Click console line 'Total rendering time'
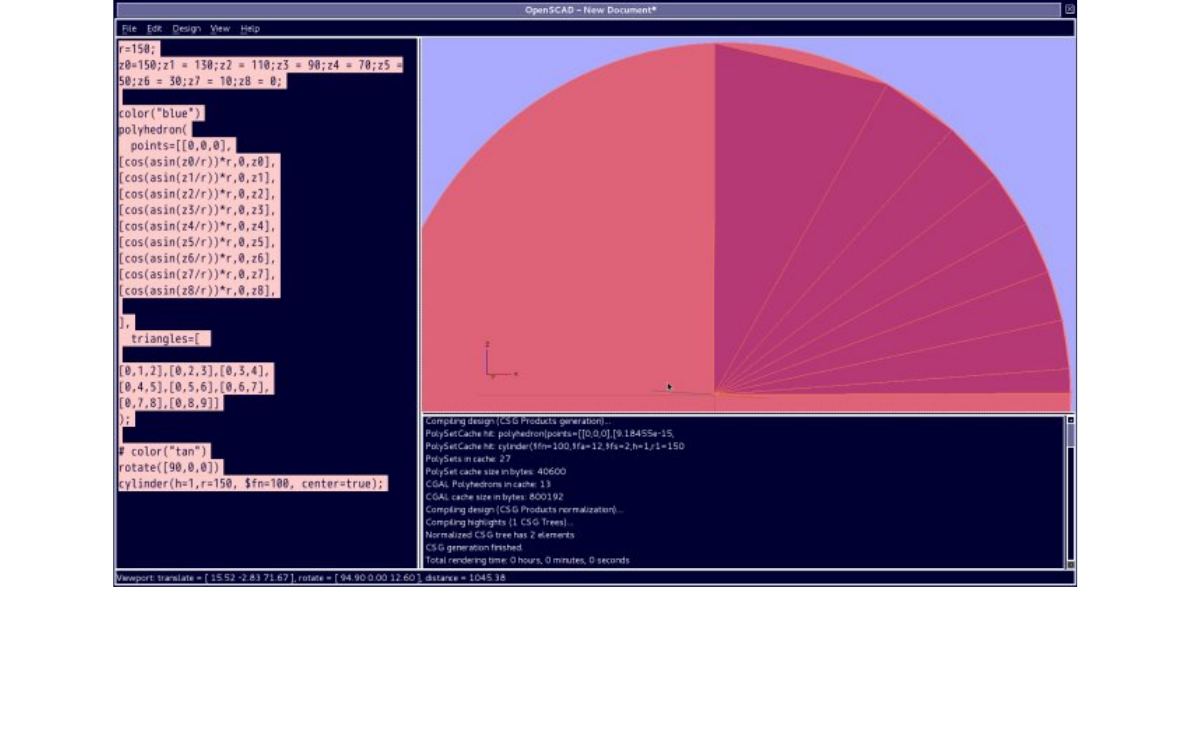 click(527, 561)
